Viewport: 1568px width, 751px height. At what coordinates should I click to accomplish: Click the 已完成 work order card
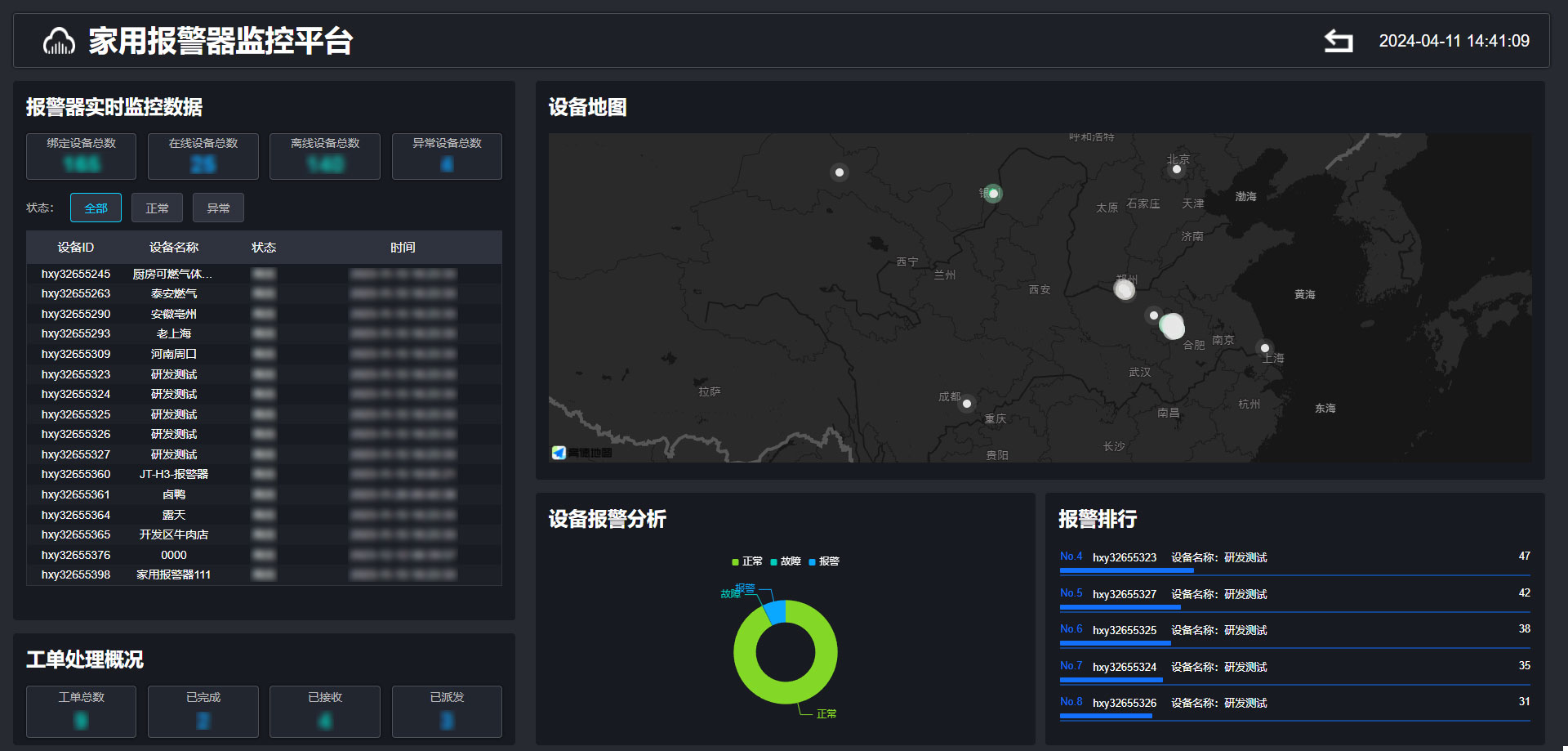pos(203,711)
